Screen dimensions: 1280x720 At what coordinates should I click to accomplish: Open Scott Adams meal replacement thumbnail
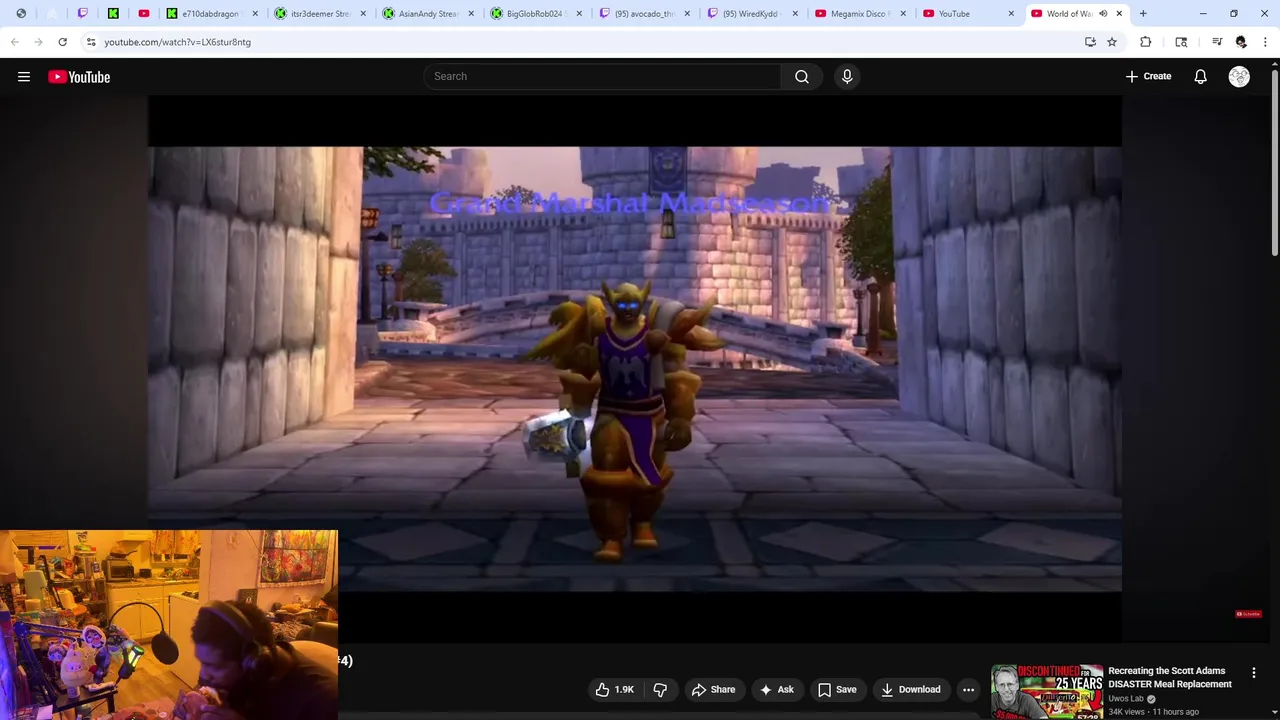[1047, 691]
